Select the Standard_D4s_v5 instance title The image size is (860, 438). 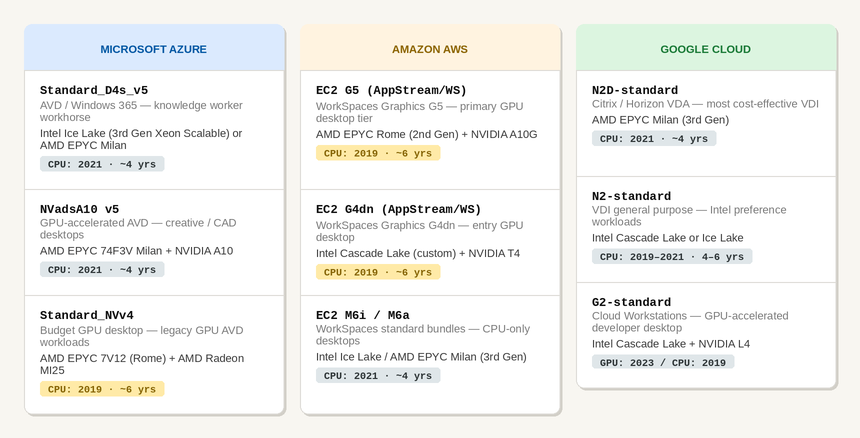pos(94,90)
